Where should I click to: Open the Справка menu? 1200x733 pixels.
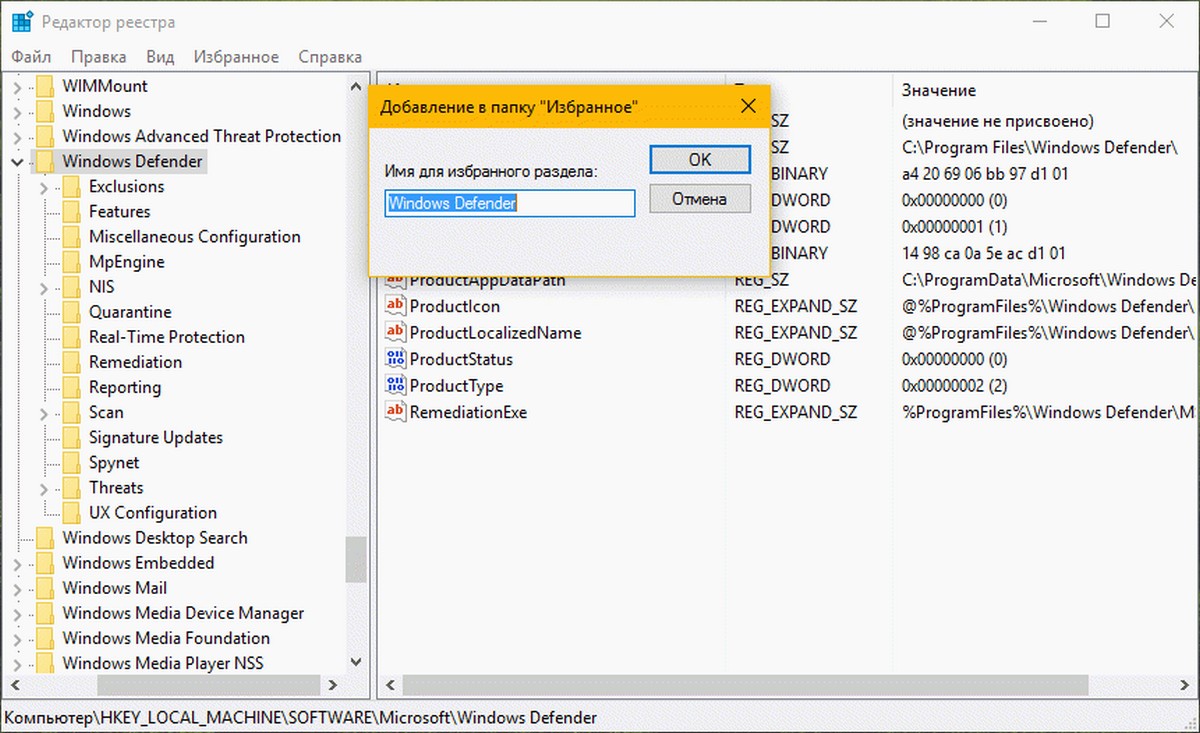[x=330, y=57]
